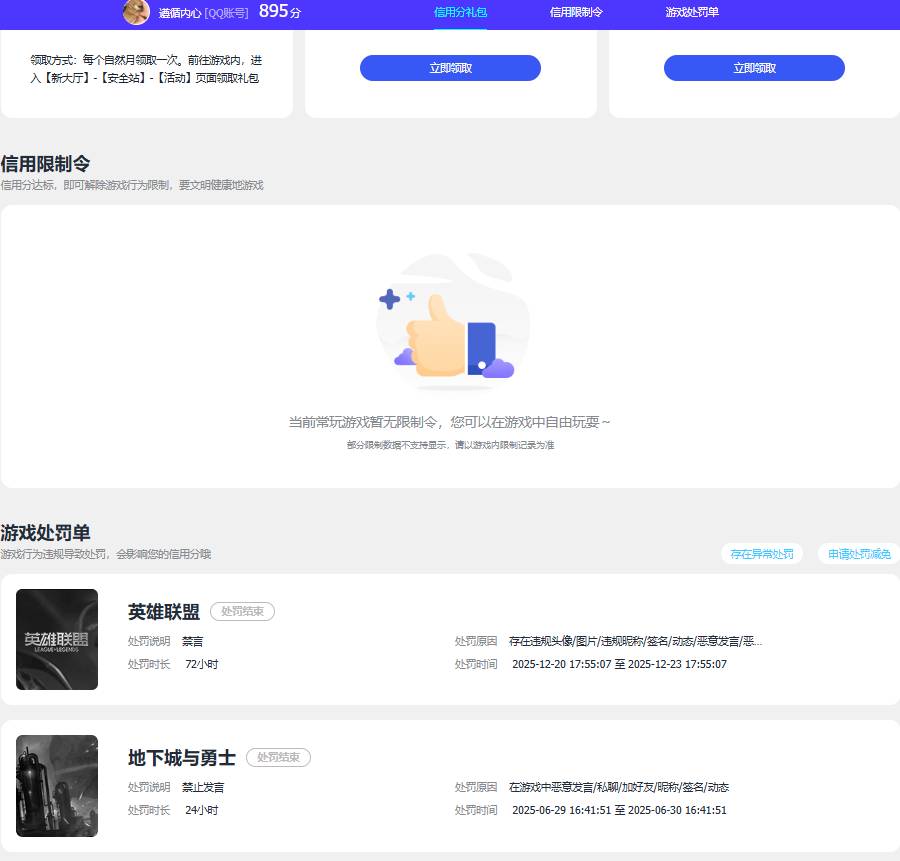
Task: Click the 英雄联盟 game logo thumbnail
Action: pos(57,639)
